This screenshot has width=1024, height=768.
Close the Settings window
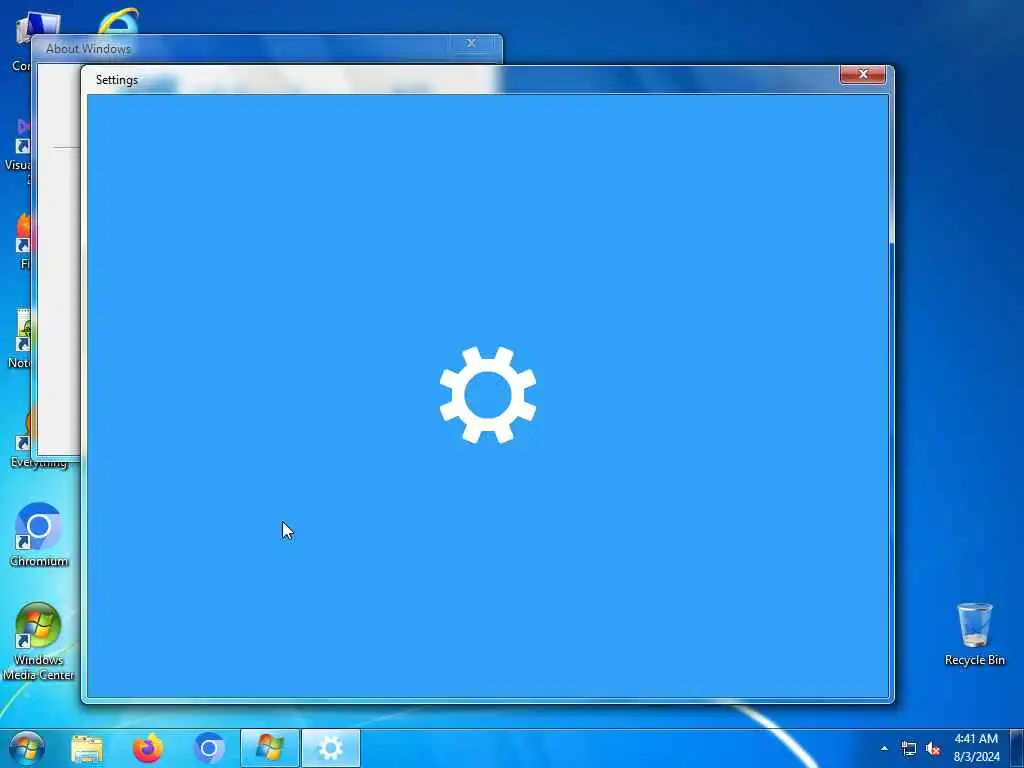pos(863,74)
